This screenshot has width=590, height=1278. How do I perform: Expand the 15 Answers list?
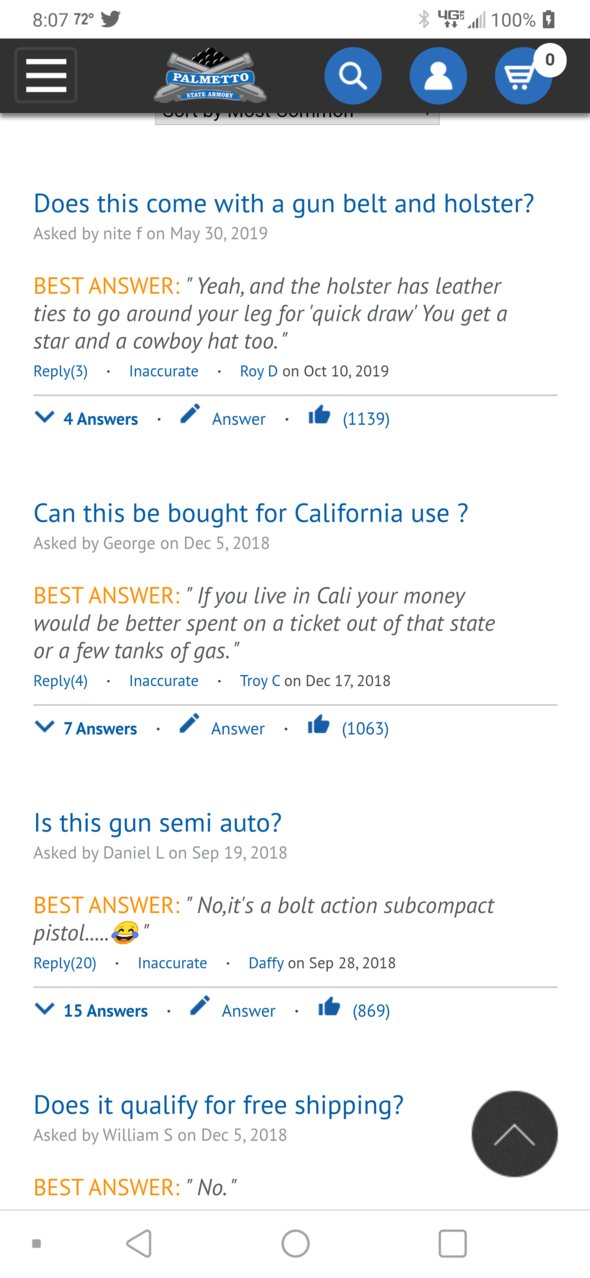(x=91, y=1010)
